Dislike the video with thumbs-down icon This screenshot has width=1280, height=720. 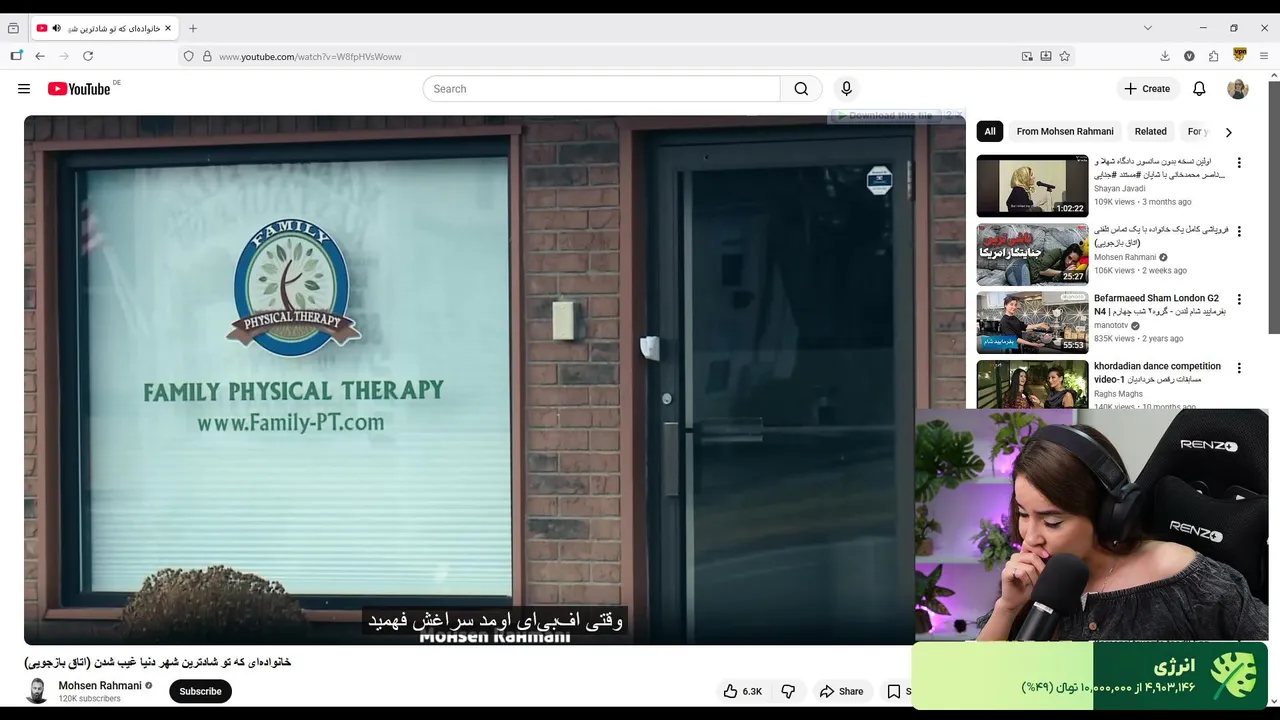tap(788, 691)
